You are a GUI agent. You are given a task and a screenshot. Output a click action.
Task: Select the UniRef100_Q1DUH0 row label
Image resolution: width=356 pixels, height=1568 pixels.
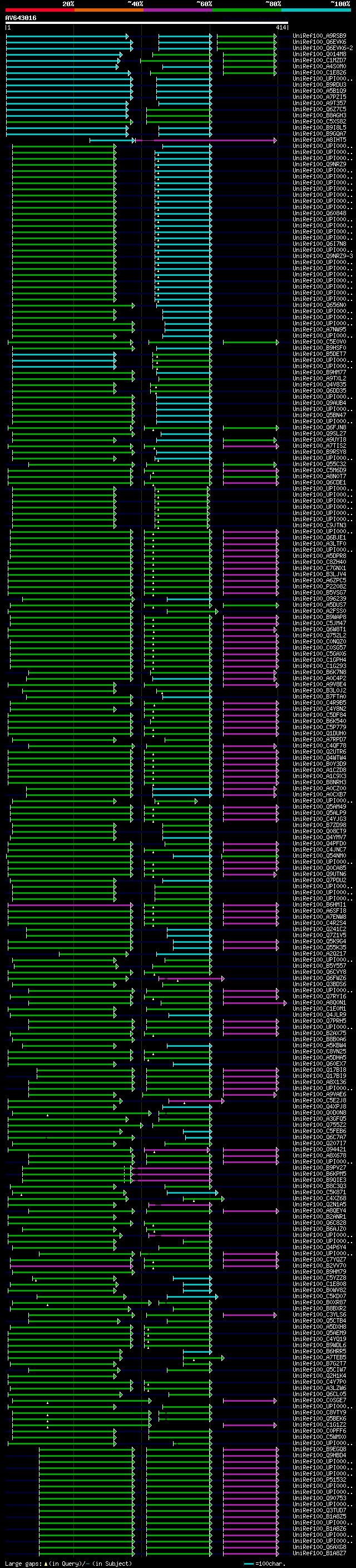click(319, 734)
